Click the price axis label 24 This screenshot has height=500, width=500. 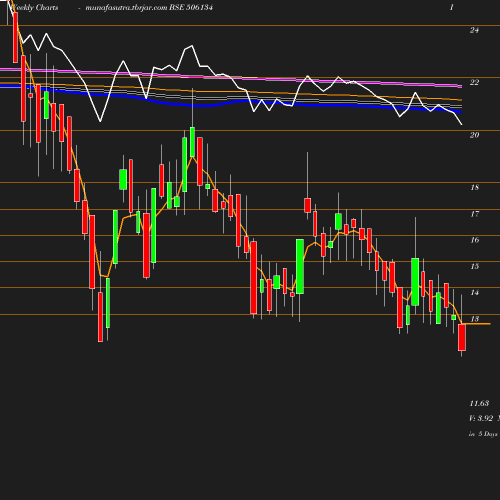pos(474,30)
